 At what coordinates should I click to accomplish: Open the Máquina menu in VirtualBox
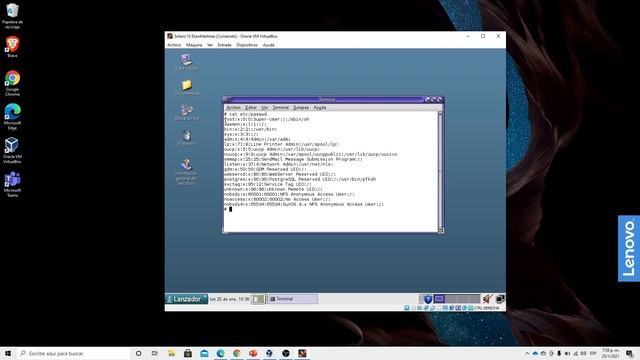click(194, 45)
